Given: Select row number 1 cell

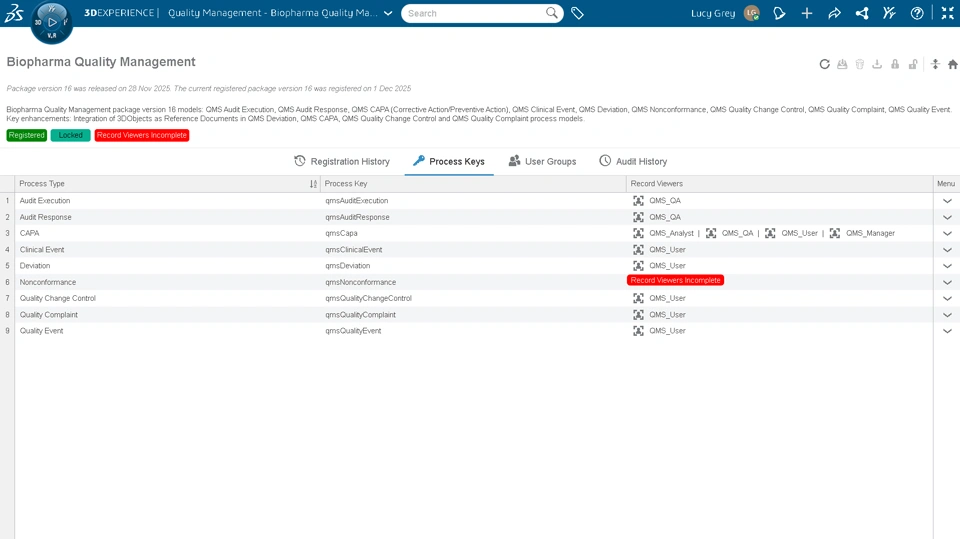Looking at the screenshot, I should (x=7, y=200).
